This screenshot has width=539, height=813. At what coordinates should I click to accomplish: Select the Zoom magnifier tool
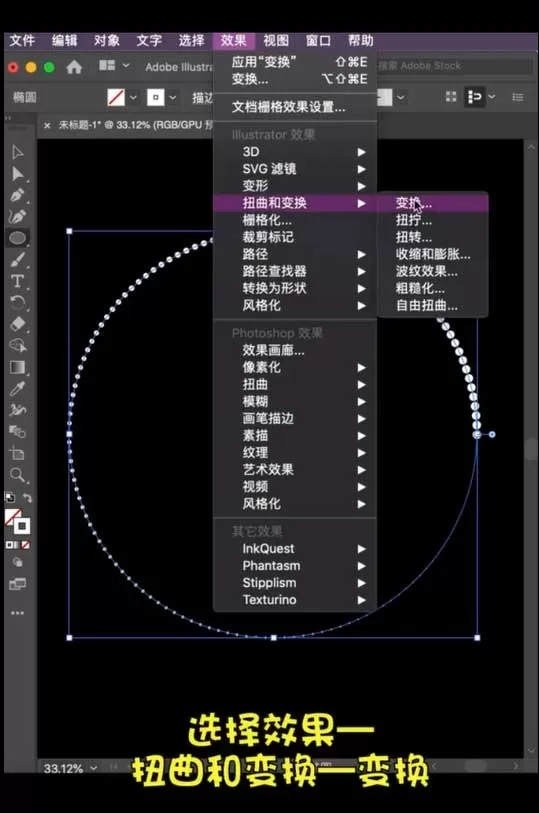point(18,474)
